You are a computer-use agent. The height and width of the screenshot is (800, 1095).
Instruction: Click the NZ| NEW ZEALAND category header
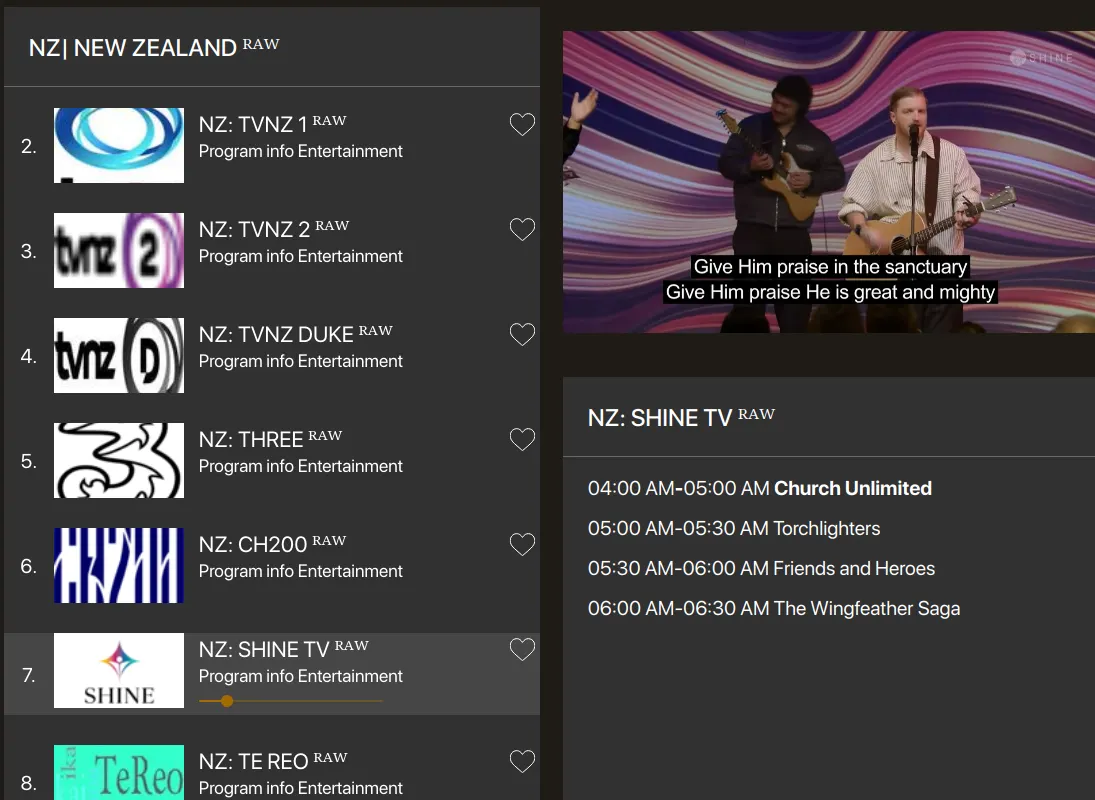pos(154,47)
